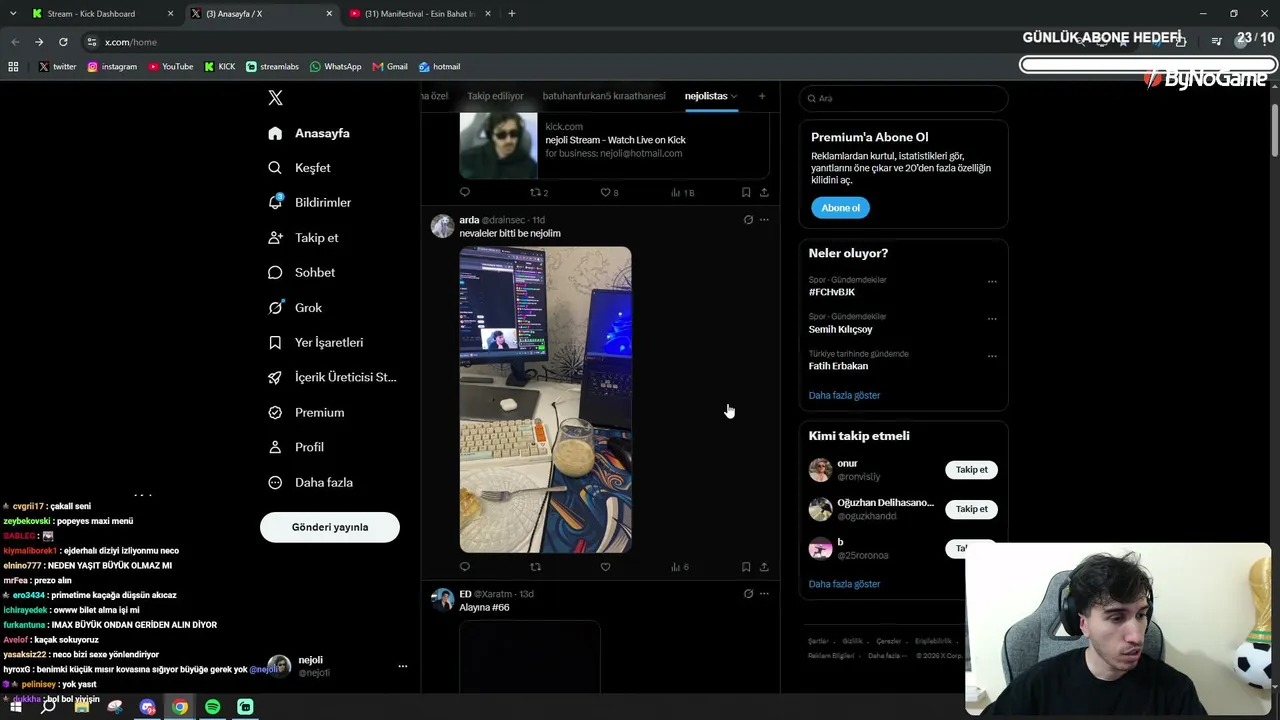Click the Premium verified badge icon
1280x720 pixels.
click(275, 413)
